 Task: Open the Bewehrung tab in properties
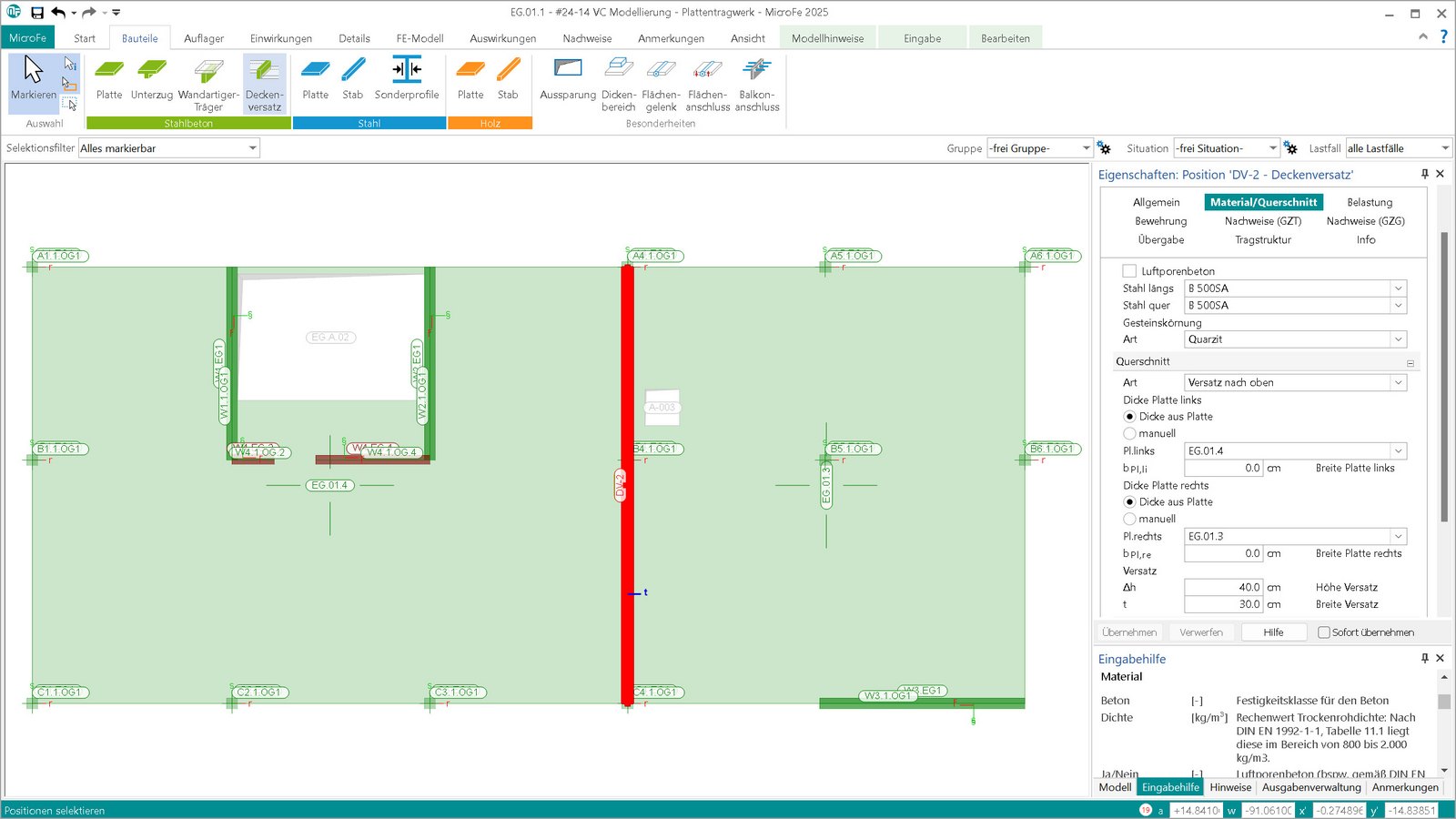(x=1160, y=221)
